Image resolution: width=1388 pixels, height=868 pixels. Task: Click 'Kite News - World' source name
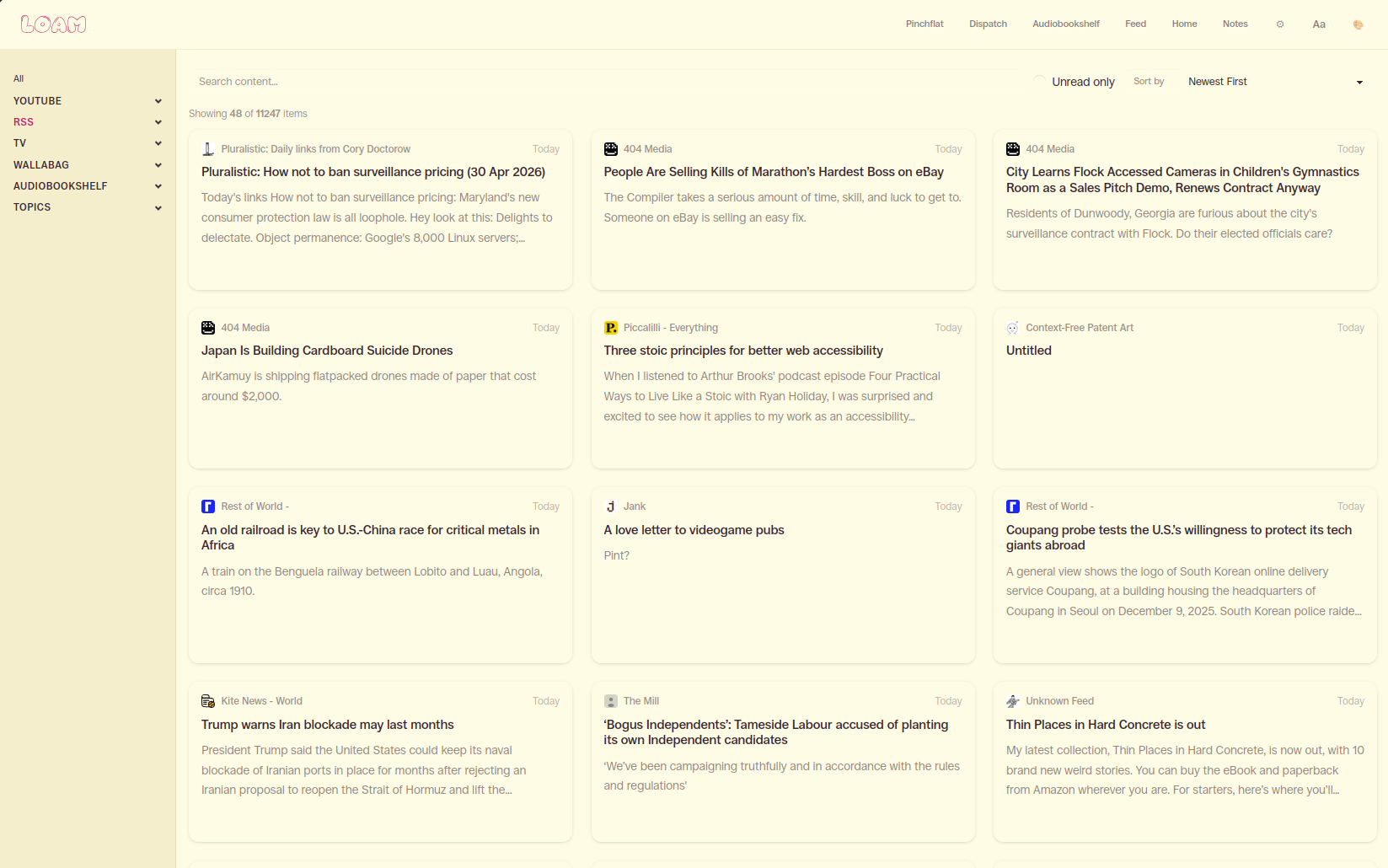coord(261,701)
